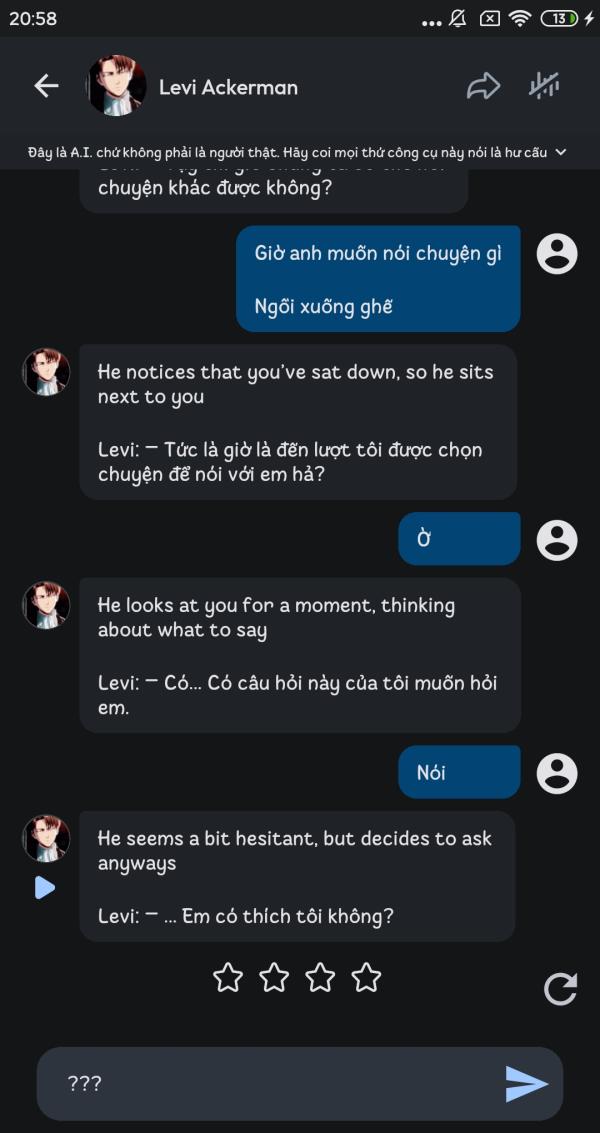Tap the share arrow icon

(x=483, y=86)
